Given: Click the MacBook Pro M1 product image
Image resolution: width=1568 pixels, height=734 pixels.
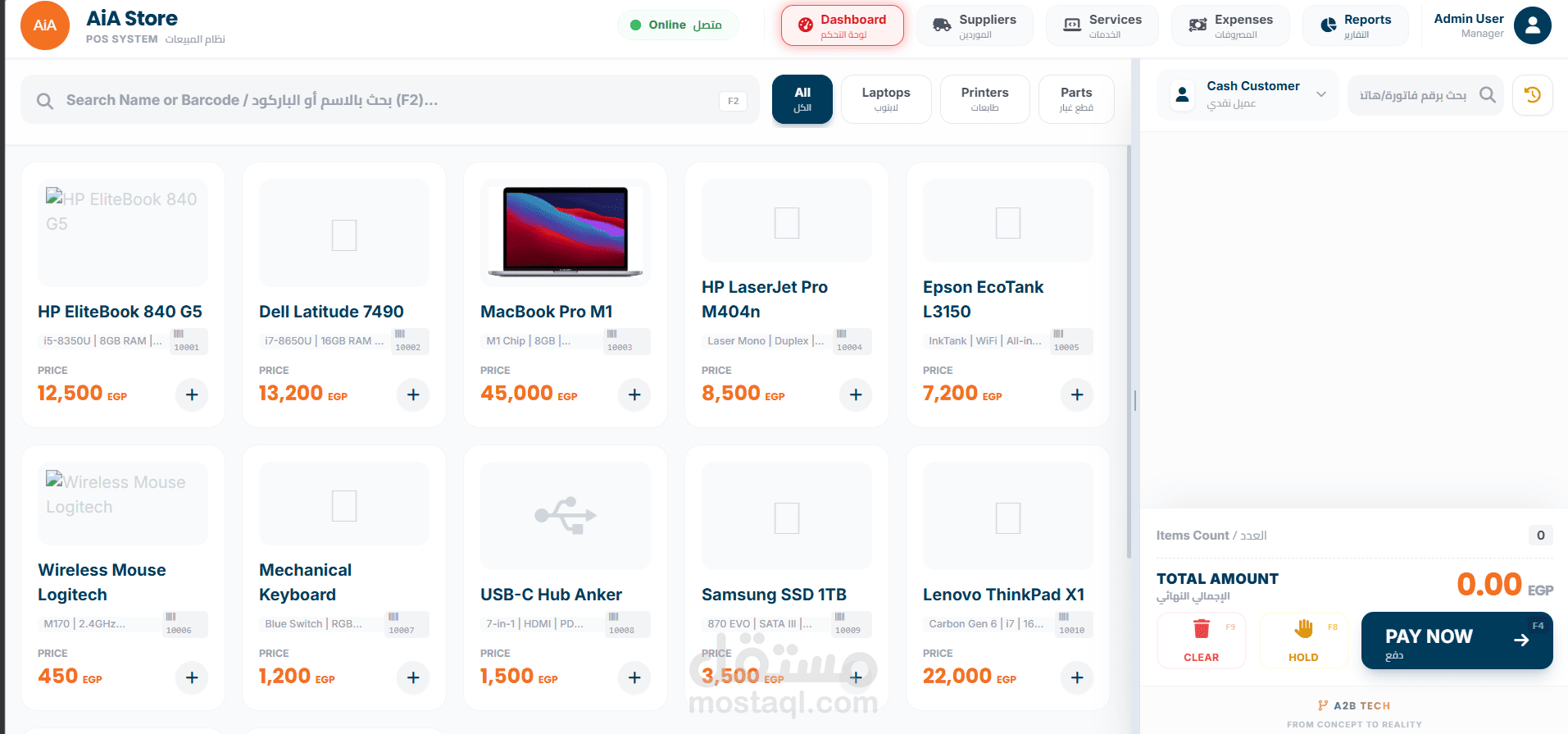Looking at the screenshot, I should pyautogui.click(x=566, y=232).
